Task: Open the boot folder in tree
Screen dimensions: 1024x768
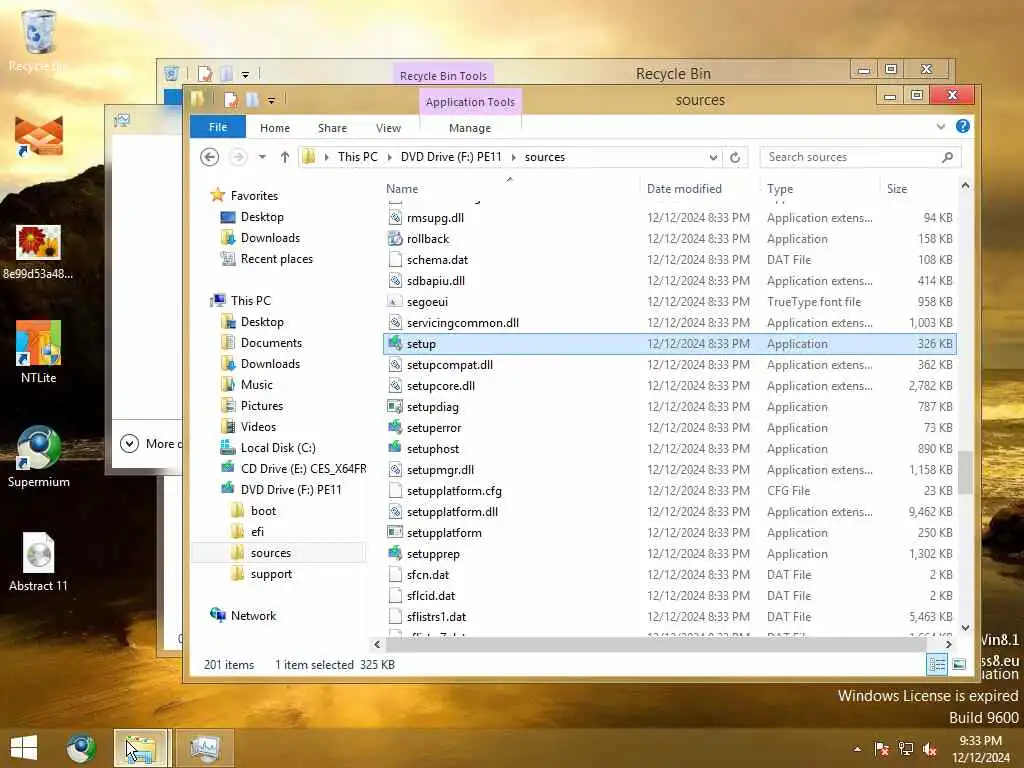Action: [263, 510]
